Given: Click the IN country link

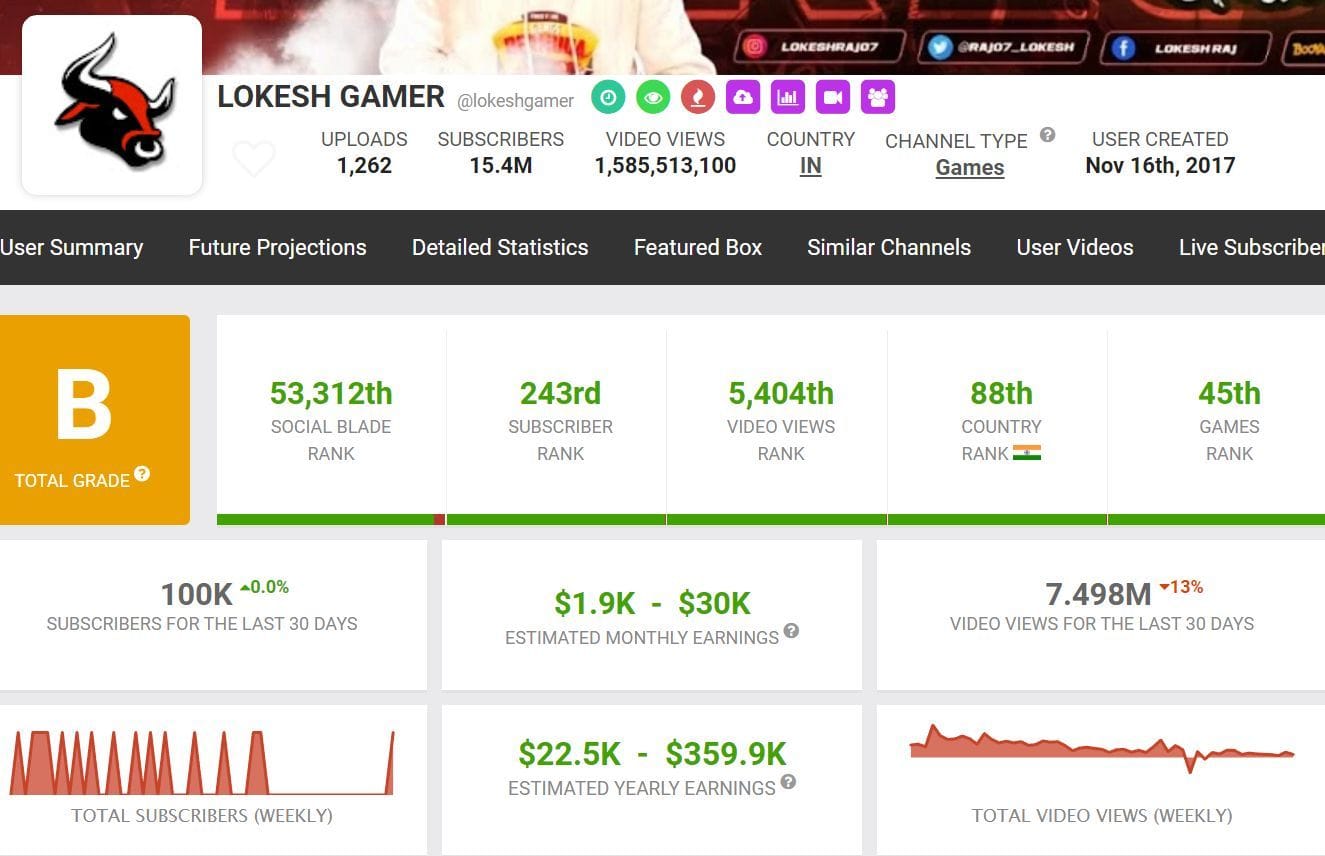Looking at the screenshot, I should coord(810,167).
